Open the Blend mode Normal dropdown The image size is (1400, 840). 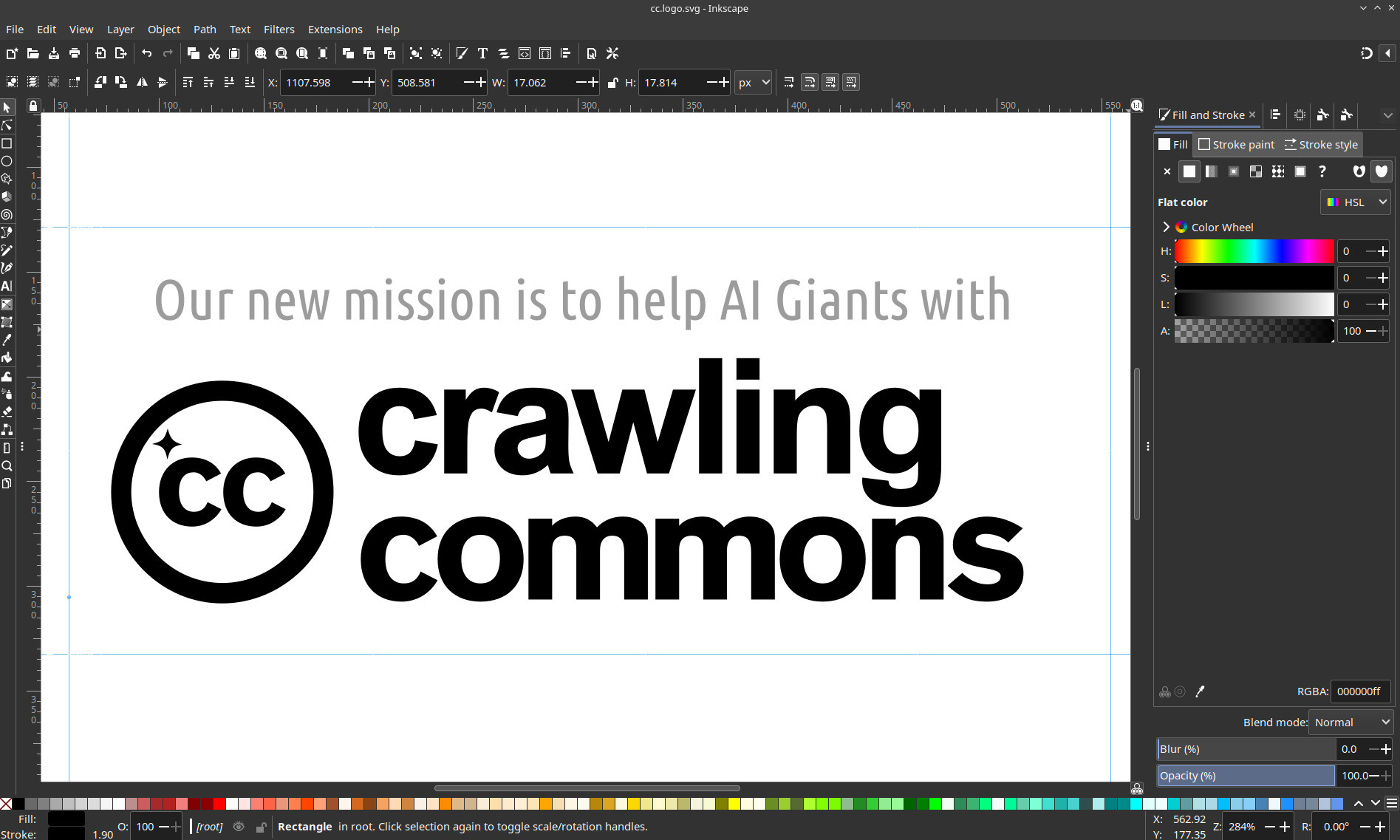1351,723
